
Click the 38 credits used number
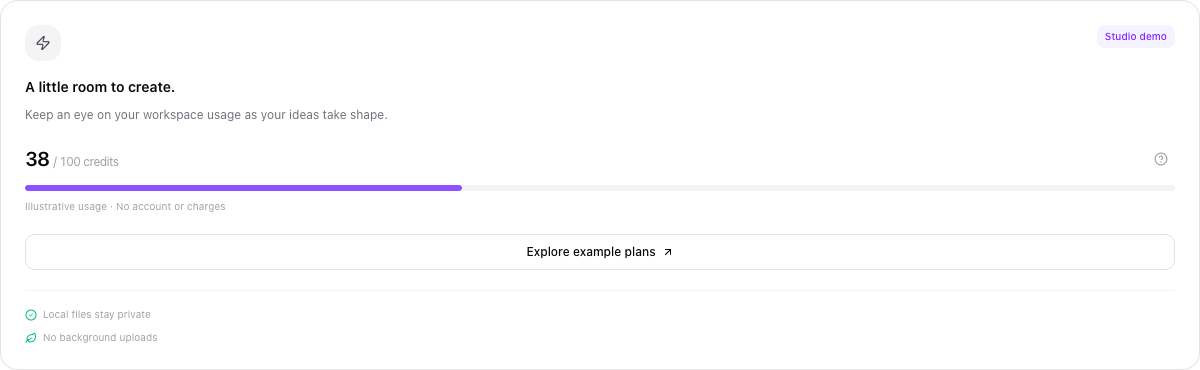click(37, 159)
